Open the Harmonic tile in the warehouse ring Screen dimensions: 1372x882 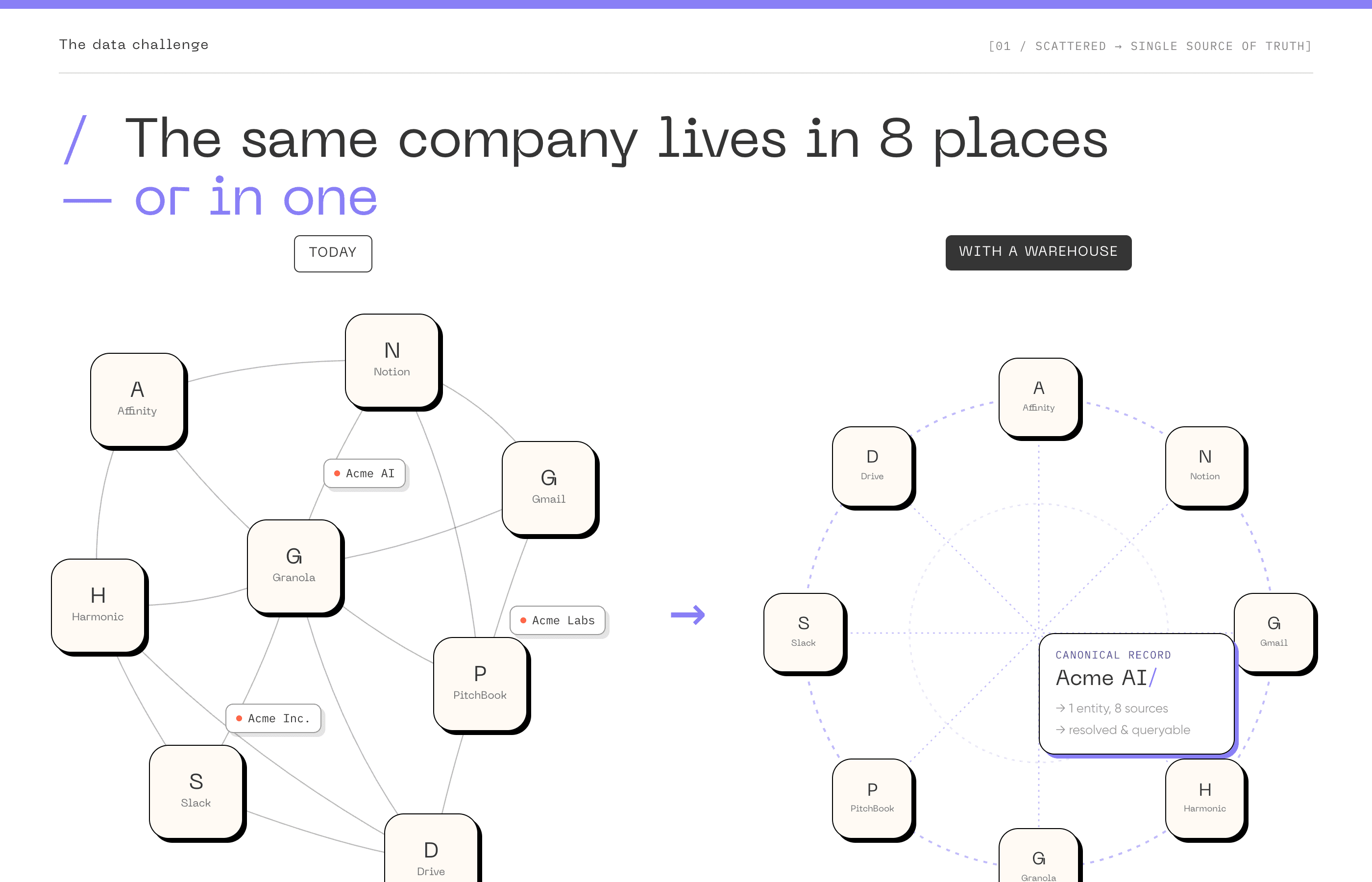click(x=1205, y=798)
